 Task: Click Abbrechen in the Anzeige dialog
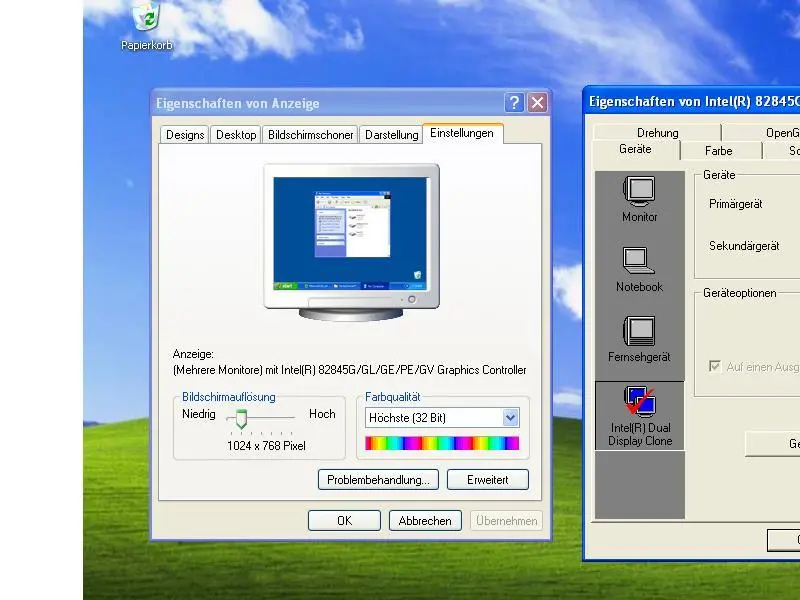425,521
